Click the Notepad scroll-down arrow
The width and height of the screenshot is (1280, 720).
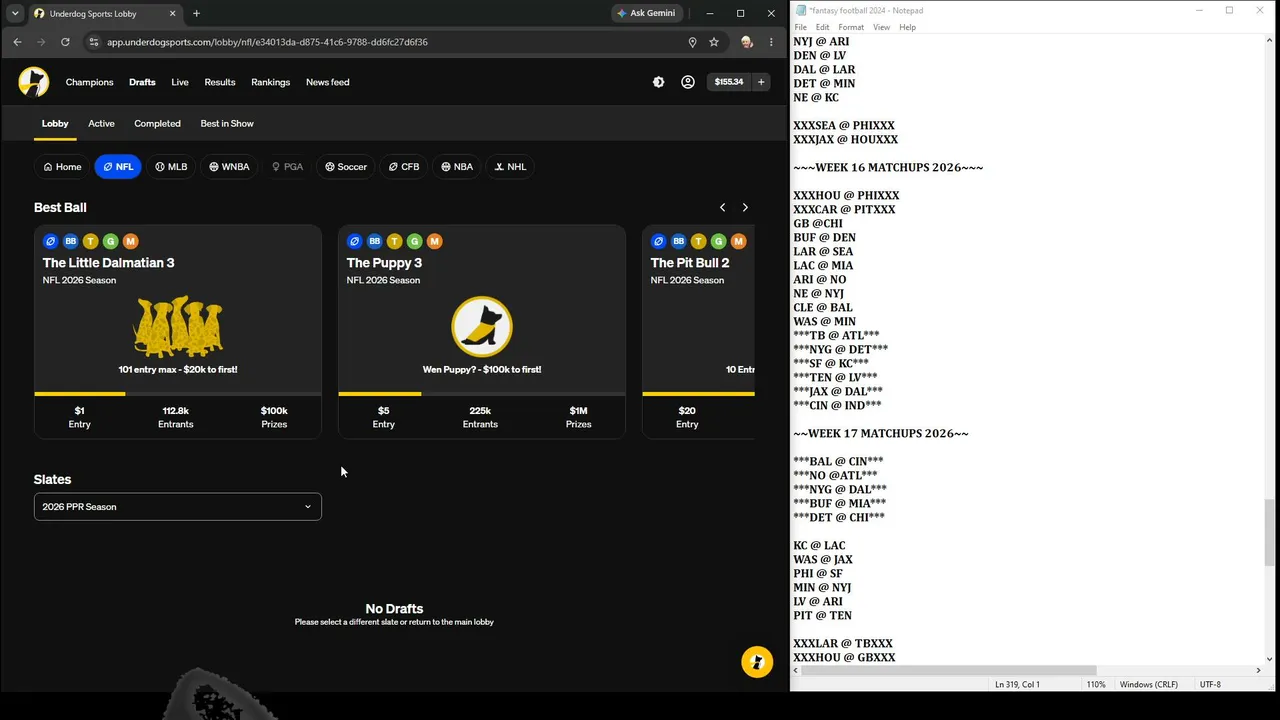point(1270,658)
